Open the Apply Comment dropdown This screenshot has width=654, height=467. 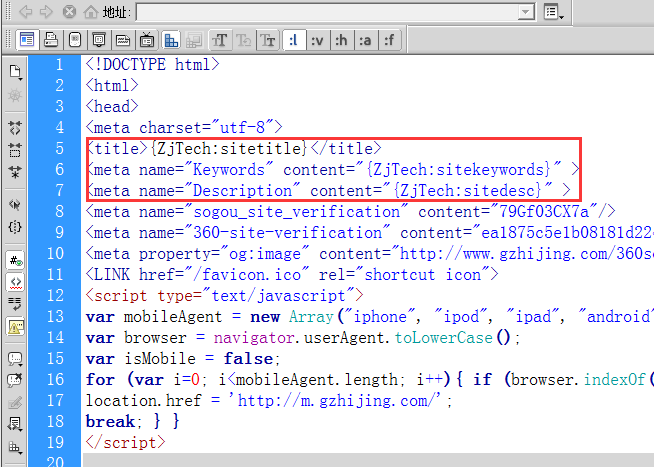(x=15, y=358)
